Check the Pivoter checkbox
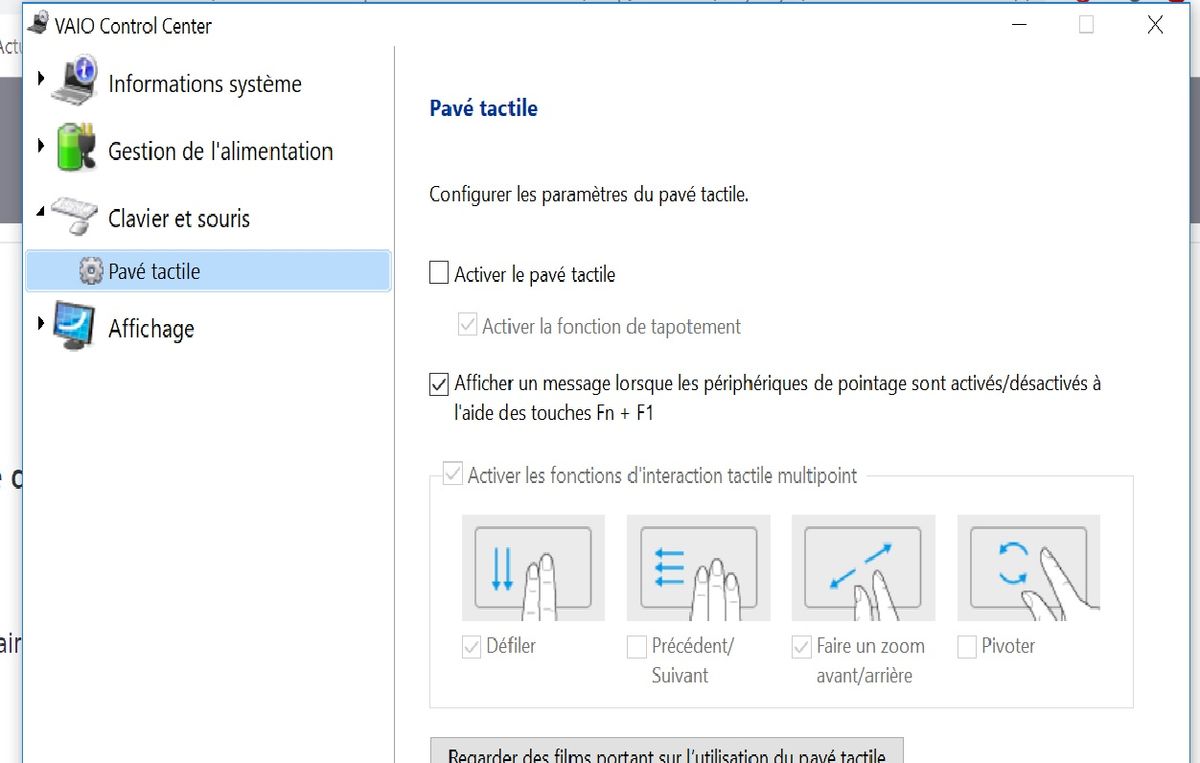 [966, 647]
